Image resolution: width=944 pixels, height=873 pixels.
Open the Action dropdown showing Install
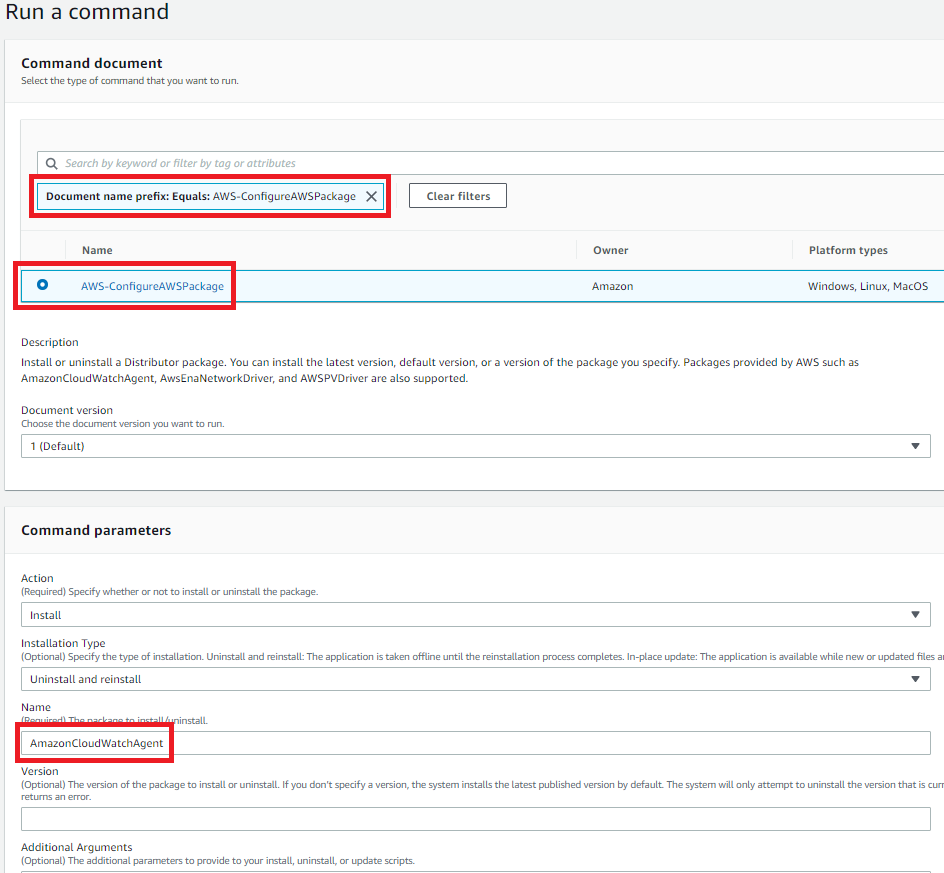[475, 614]
